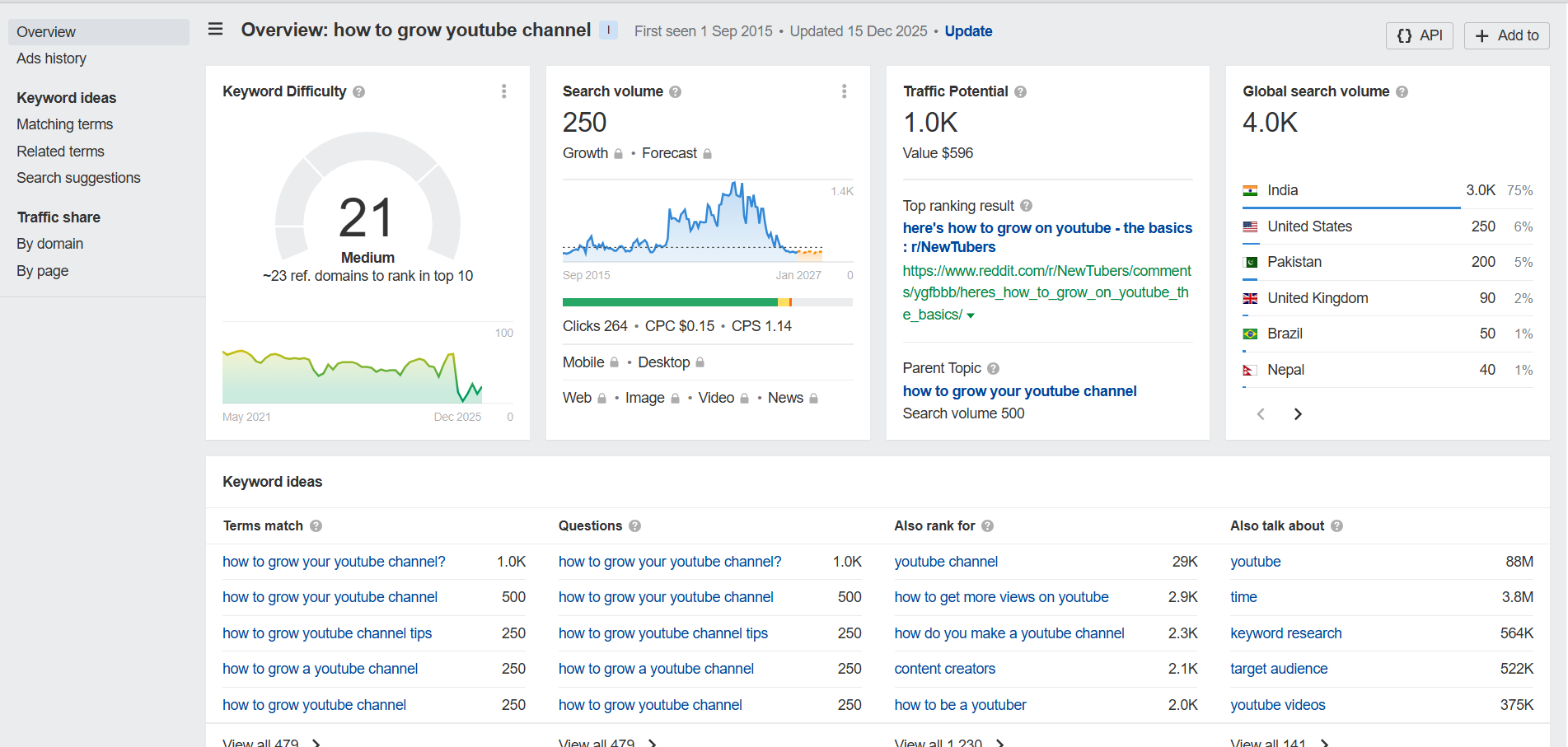Viewport: 1568px width, 747px height.
Task: Click the lock icon beside Video
Action: tap(744, 399)
